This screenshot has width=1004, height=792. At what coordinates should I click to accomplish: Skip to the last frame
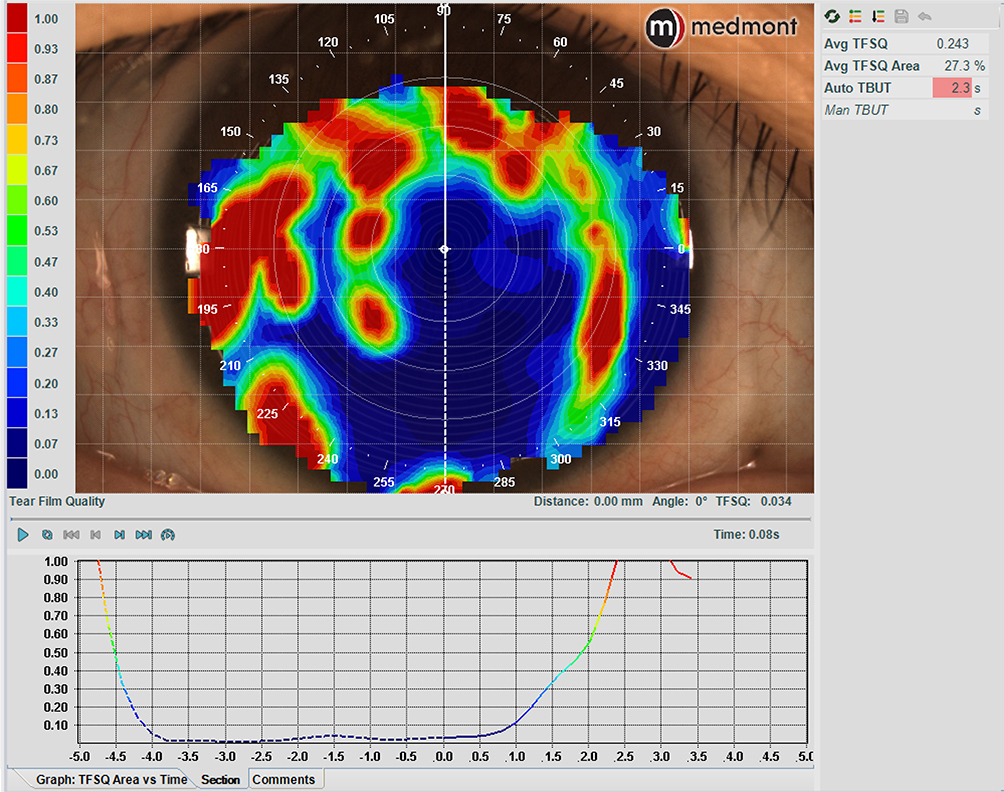143,535
